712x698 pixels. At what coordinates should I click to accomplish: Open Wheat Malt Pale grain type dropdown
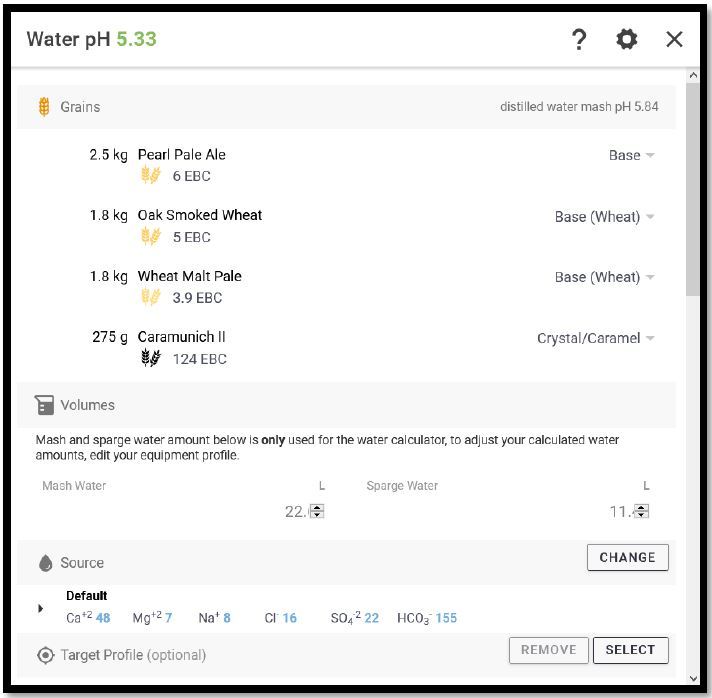(x=604, y=277)
